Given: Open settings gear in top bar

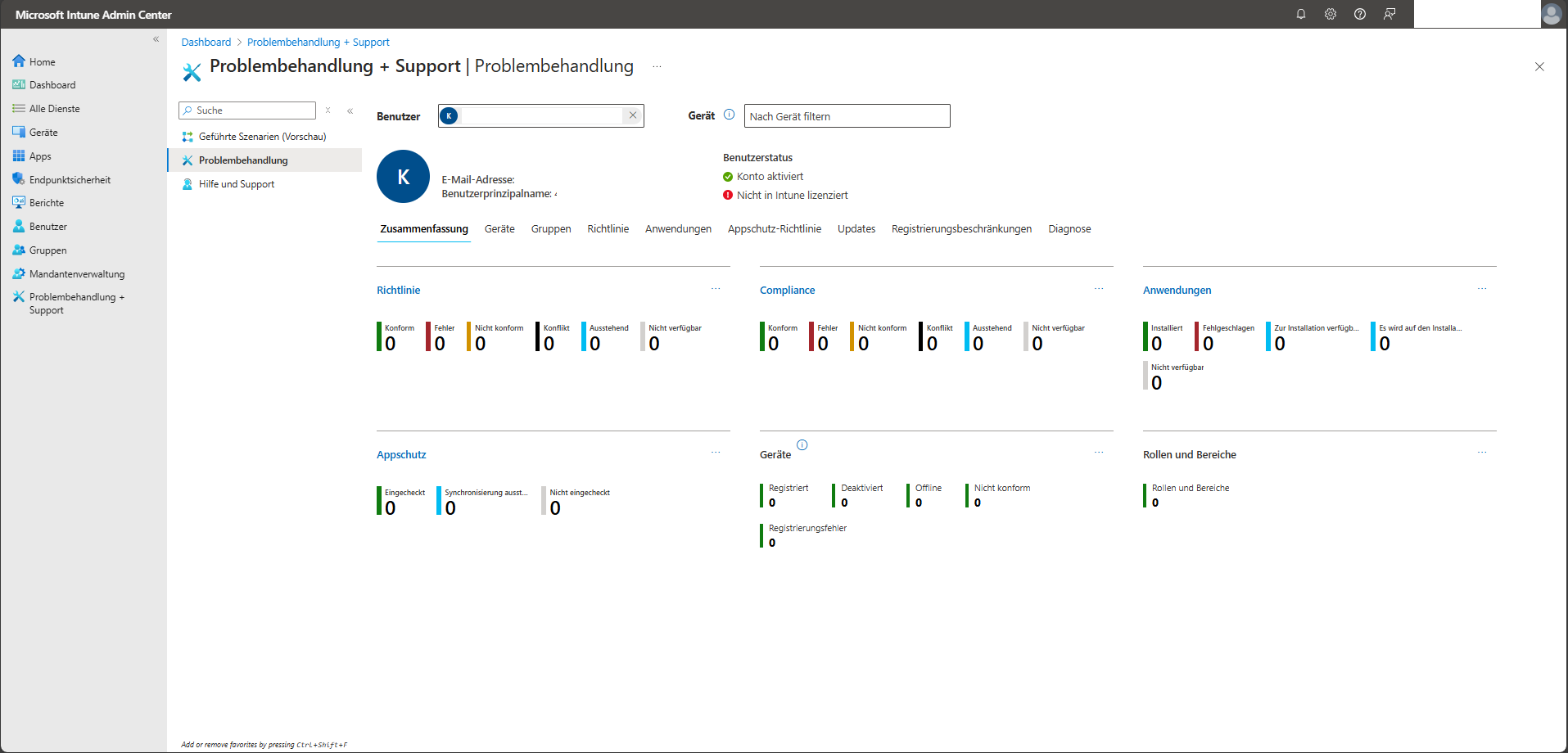Looking at the screenshot, I should pos(1331,14).
